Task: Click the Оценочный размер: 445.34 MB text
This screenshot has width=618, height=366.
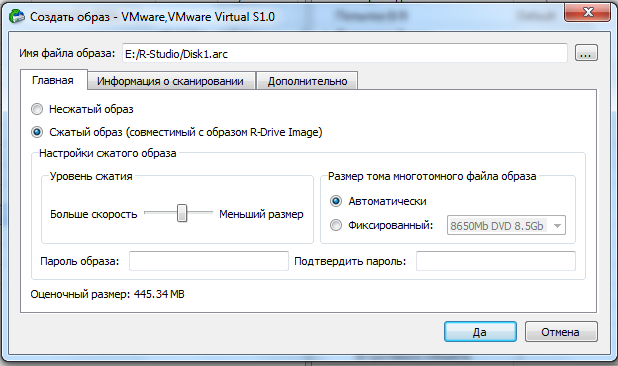Action: point(108,294)
